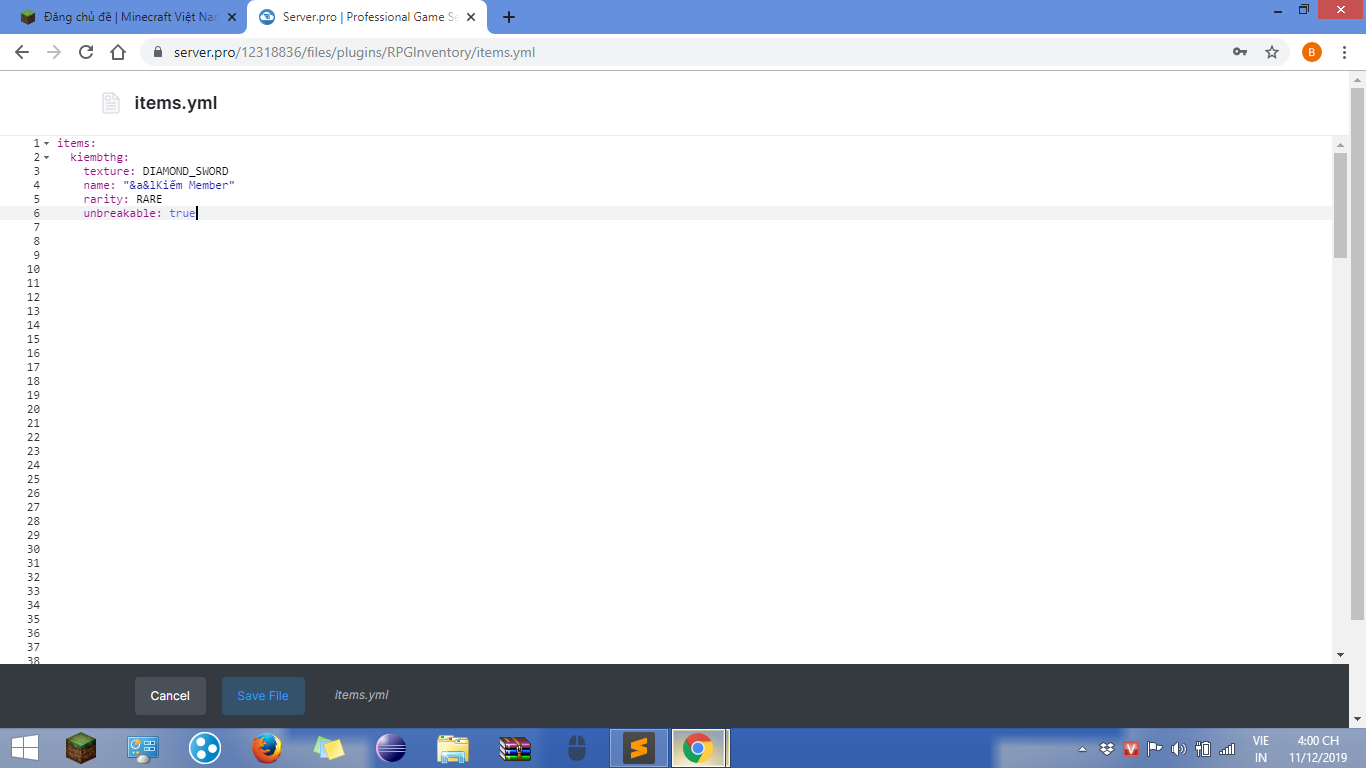The height and width of the screenshot is (768, 1366).
Task: Open File Explorer from the taskbar
Action: 453,748
